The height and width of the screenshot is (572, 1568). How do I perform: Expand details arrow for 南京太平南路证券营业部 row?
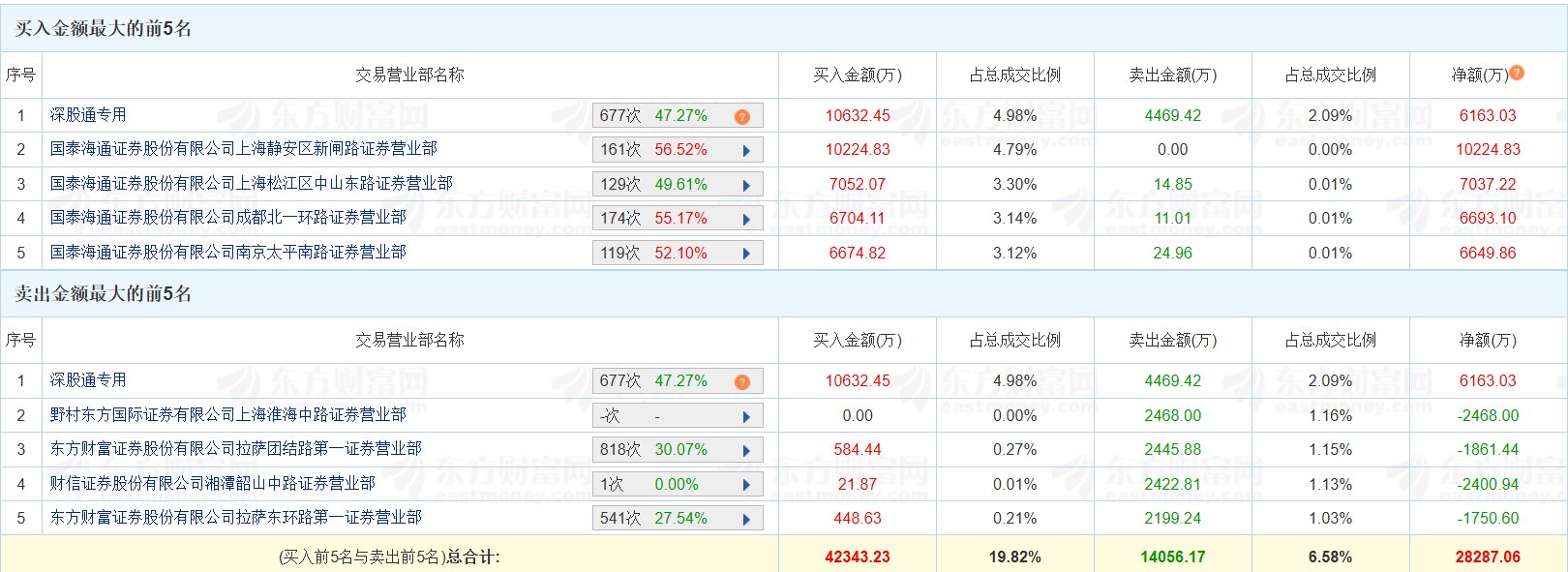point(746,254)
